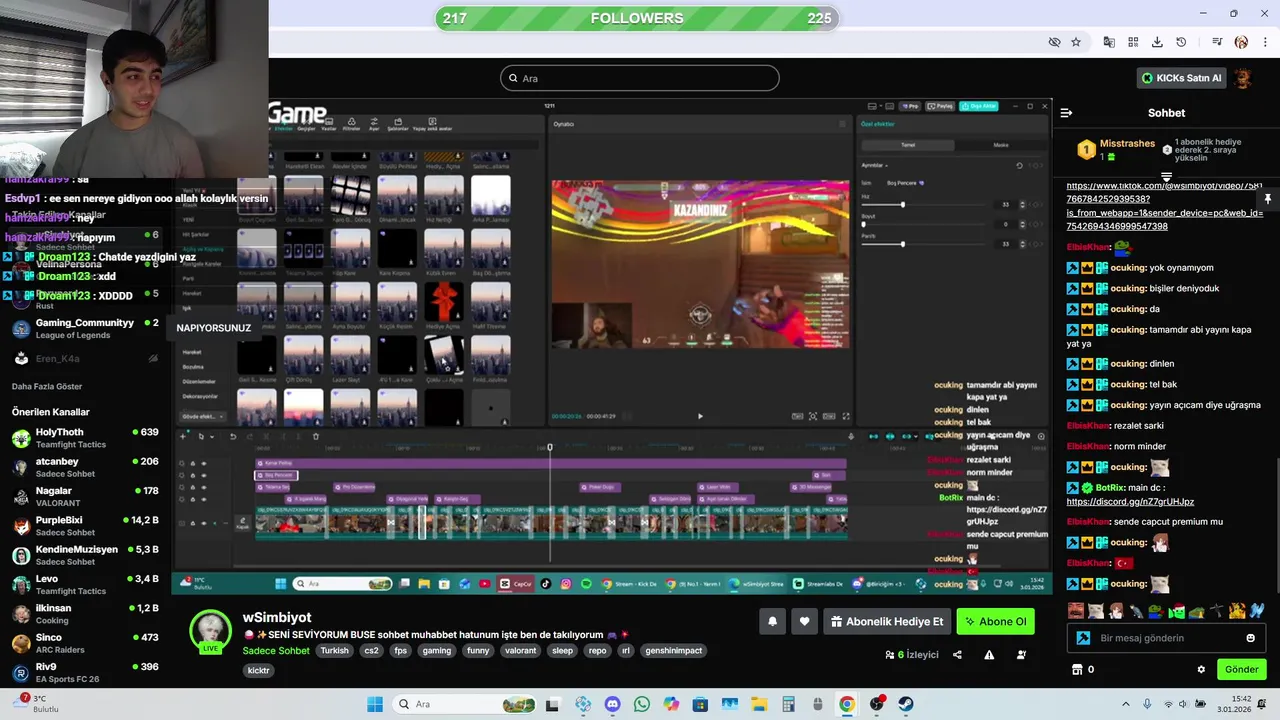Screen dimensions: 1280x720
Task: Click the wSimbiyot channel name
Action: tap(277, 618)
